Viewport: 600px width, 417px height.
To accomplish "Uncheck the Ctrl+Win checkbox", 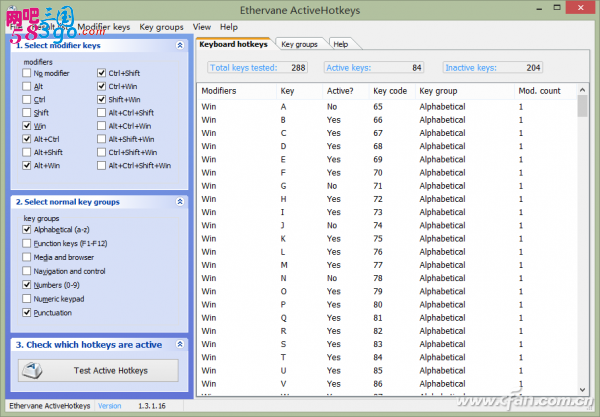I will [x=101, y=86].
